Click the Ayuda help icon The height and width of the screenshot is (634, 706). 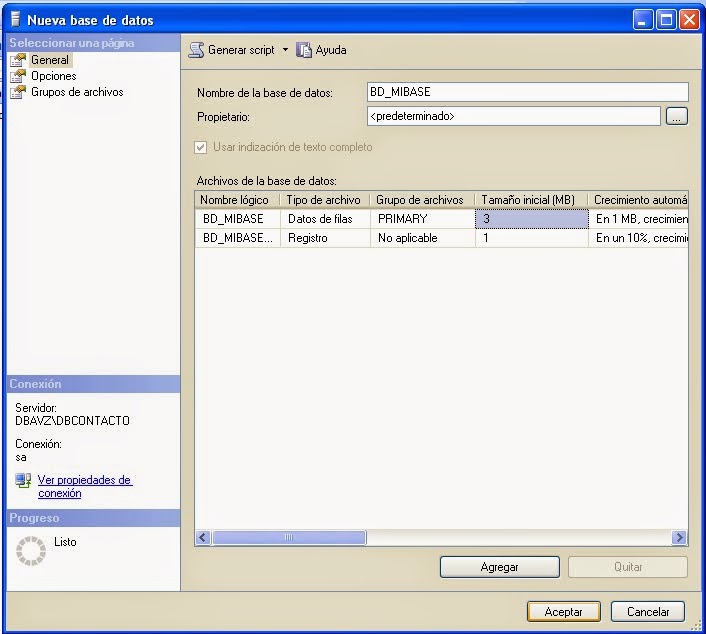tap(304, 50)
